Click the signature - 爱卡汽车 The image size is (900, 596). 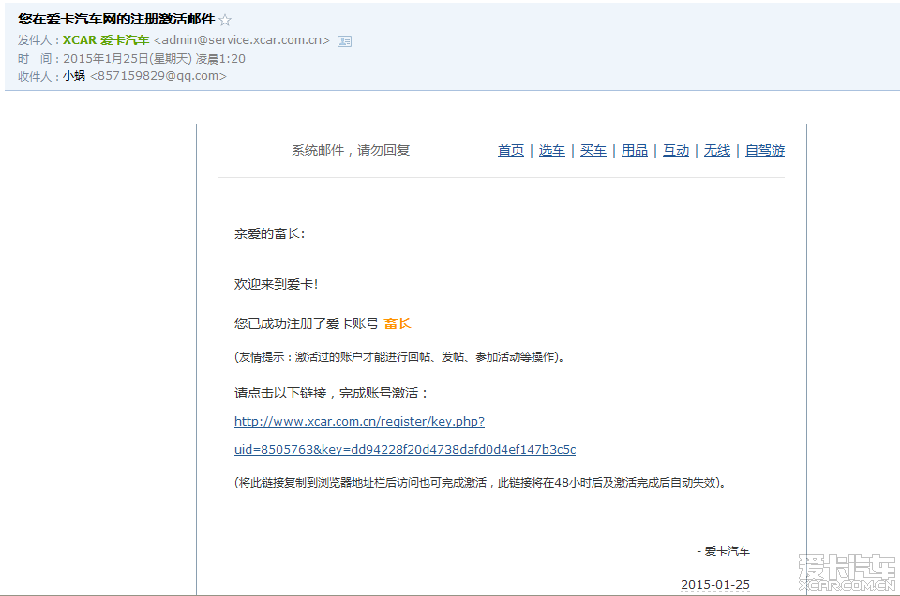pos(723,551)
